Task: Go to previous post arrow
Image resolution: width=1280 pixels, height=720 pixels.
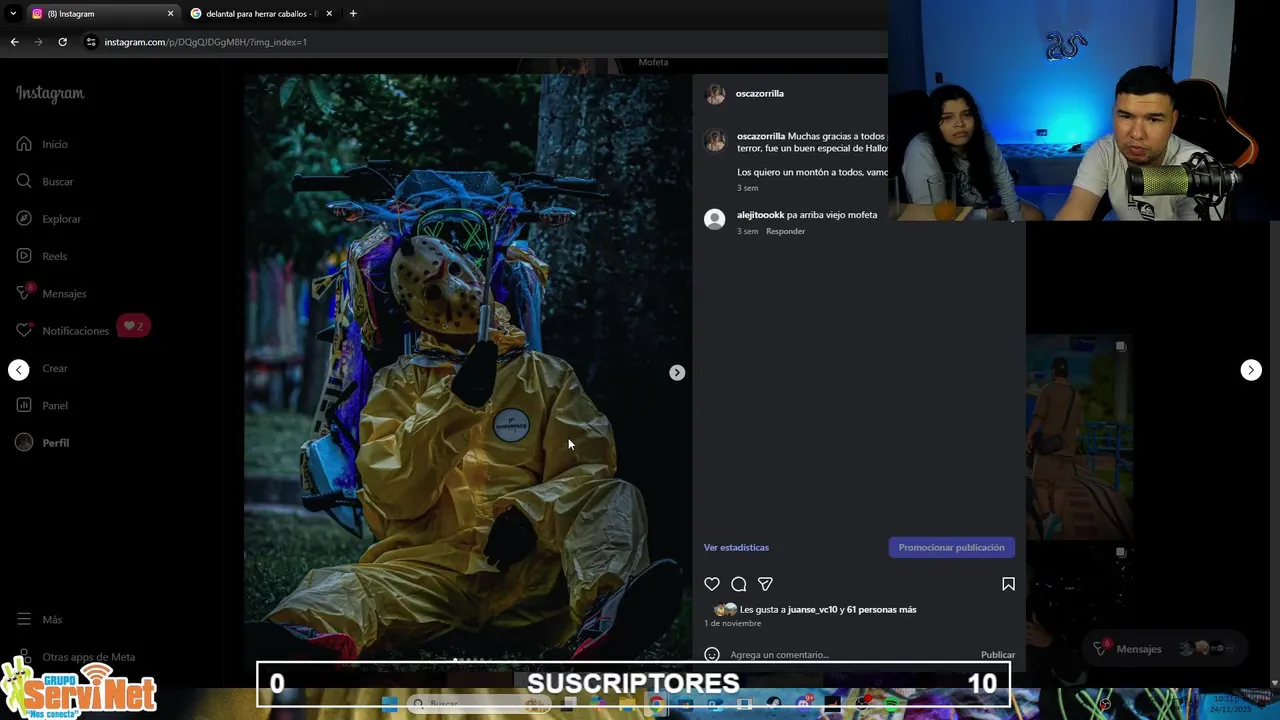Action: click(19, 370)
